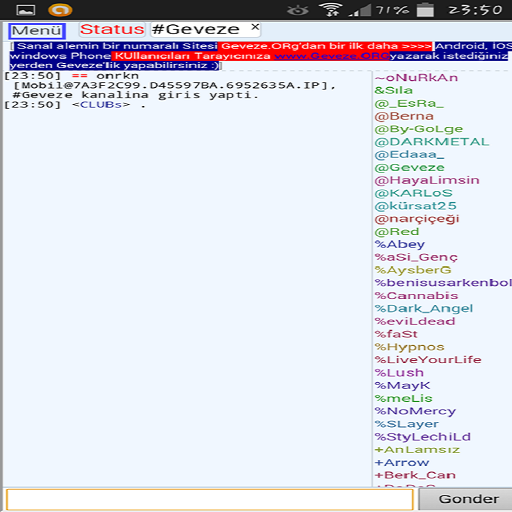512x512 pixels.
Task: Click the onrkn join message nickname
Action: tap(118, 76)
